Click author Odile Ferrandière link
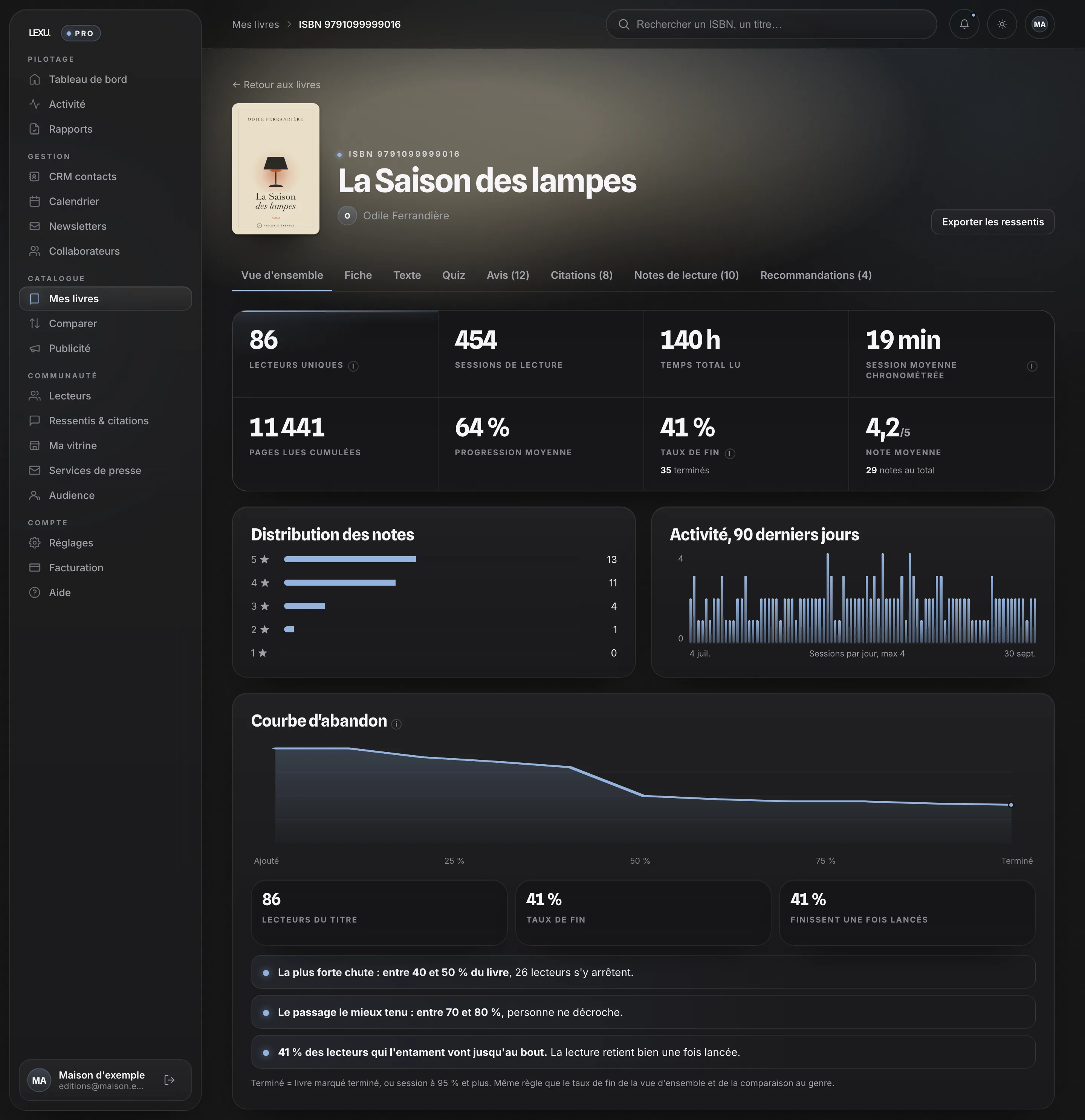 point(406,216)
